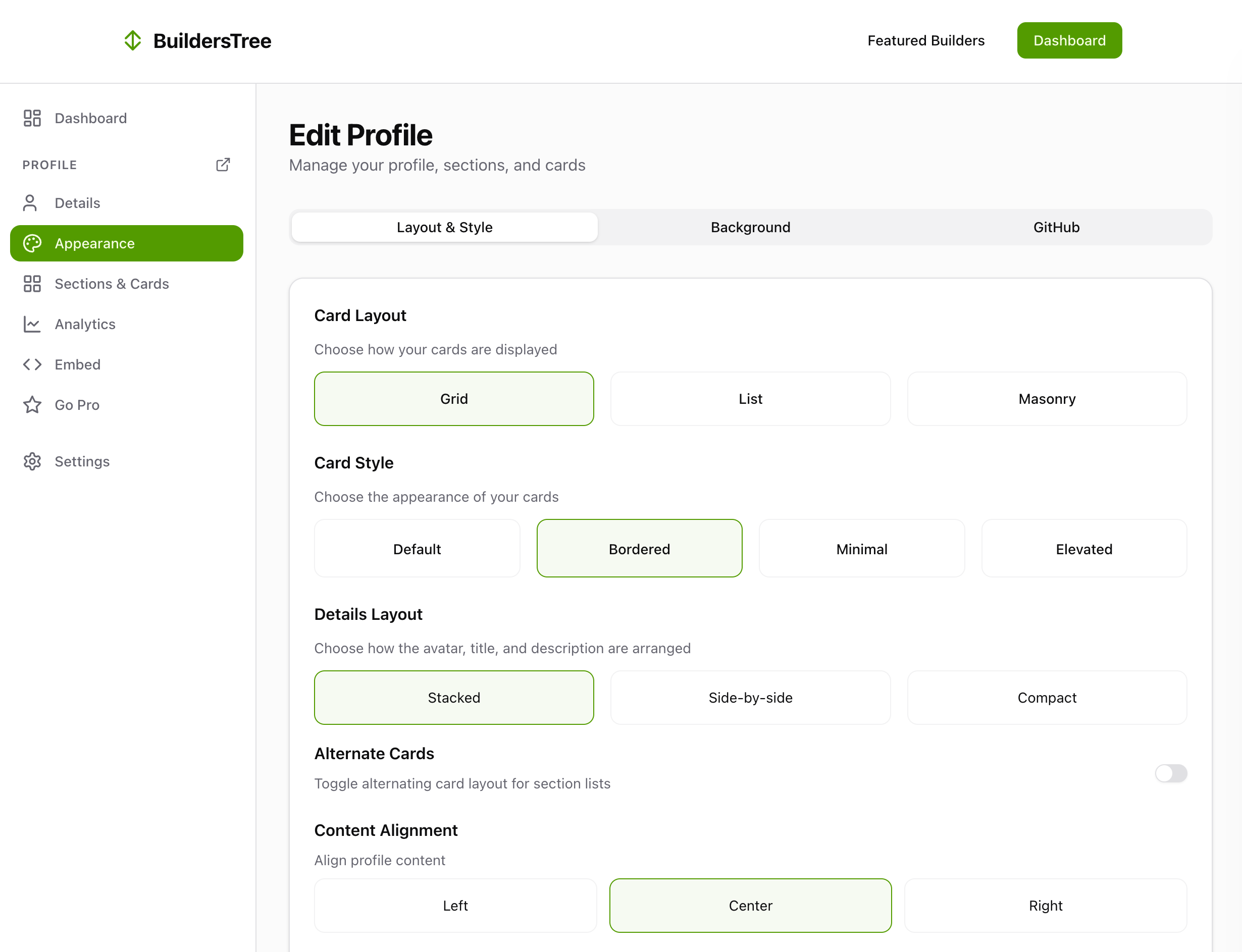Set content alignment to Left
Screen dimensions: 1242x952
pos(455,905)
